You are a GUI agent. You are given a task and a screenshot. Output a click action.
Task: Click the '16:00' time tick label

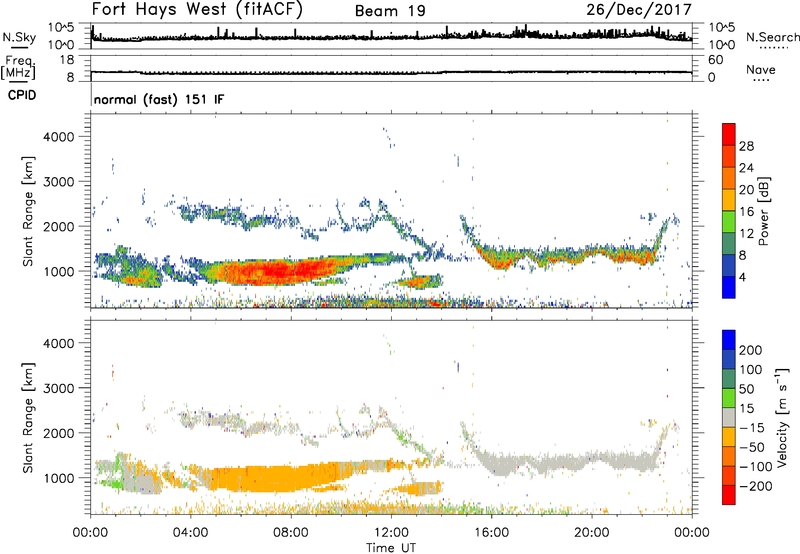(491, 533)
